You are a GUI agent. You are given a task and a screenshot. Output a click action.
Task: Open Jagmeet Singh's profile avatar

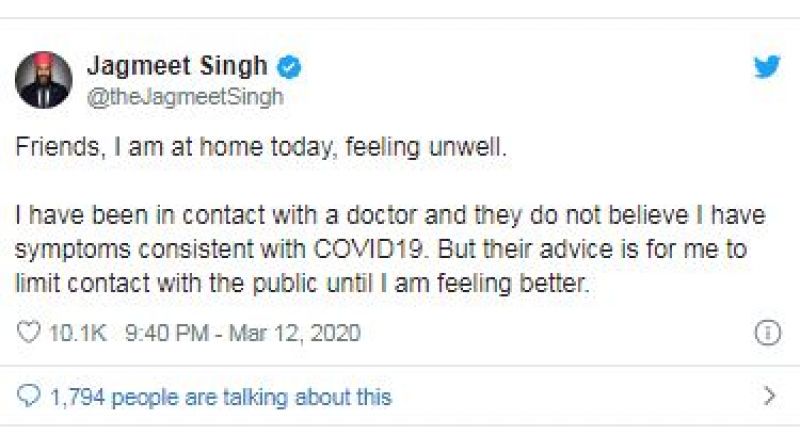pyautogui.click(x=43, y=80)
